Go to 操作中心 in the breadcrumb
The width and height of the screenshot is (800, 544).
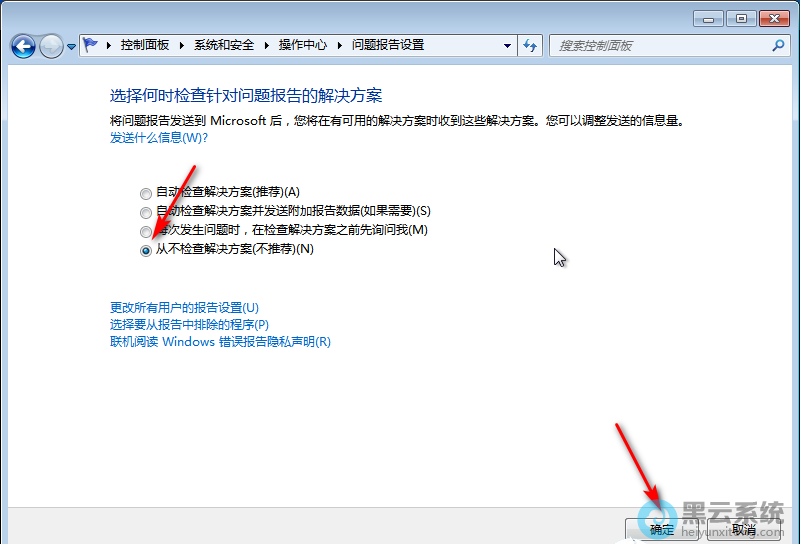304,45
